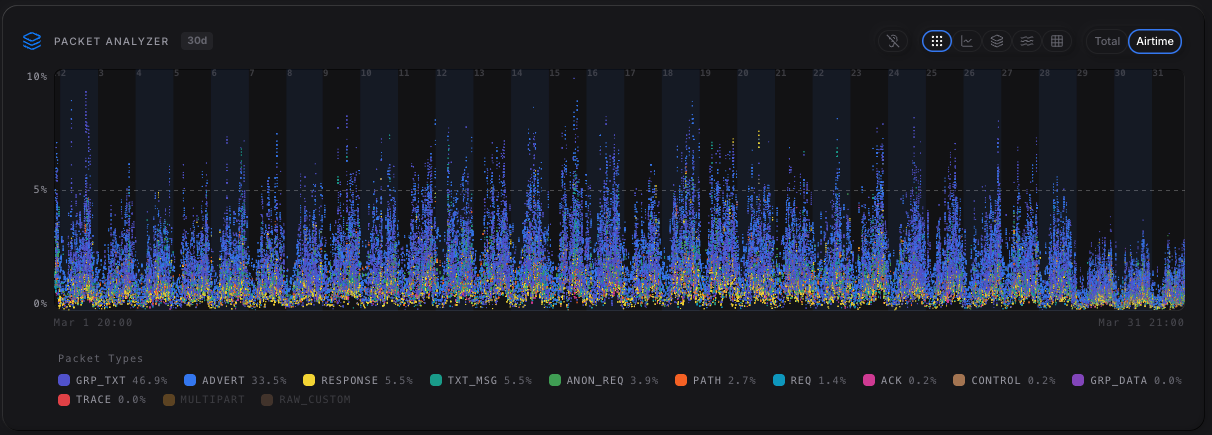Click the PACKET ANALYZER title text
The height and width of the screenshot is (435, 1212).
click(111, 41)
